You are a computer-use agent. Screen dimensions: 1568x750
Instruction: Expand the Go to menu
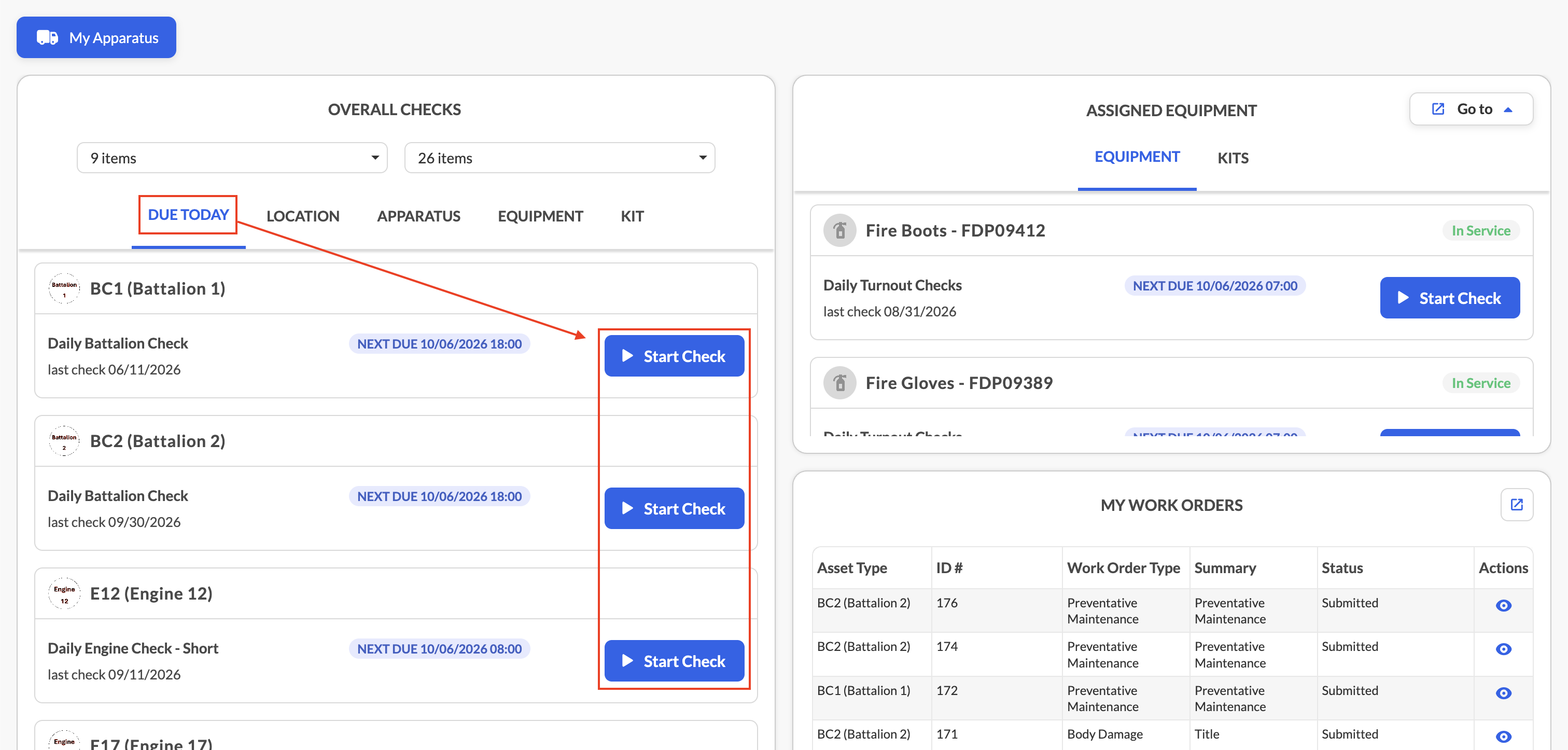[1471, 109]
